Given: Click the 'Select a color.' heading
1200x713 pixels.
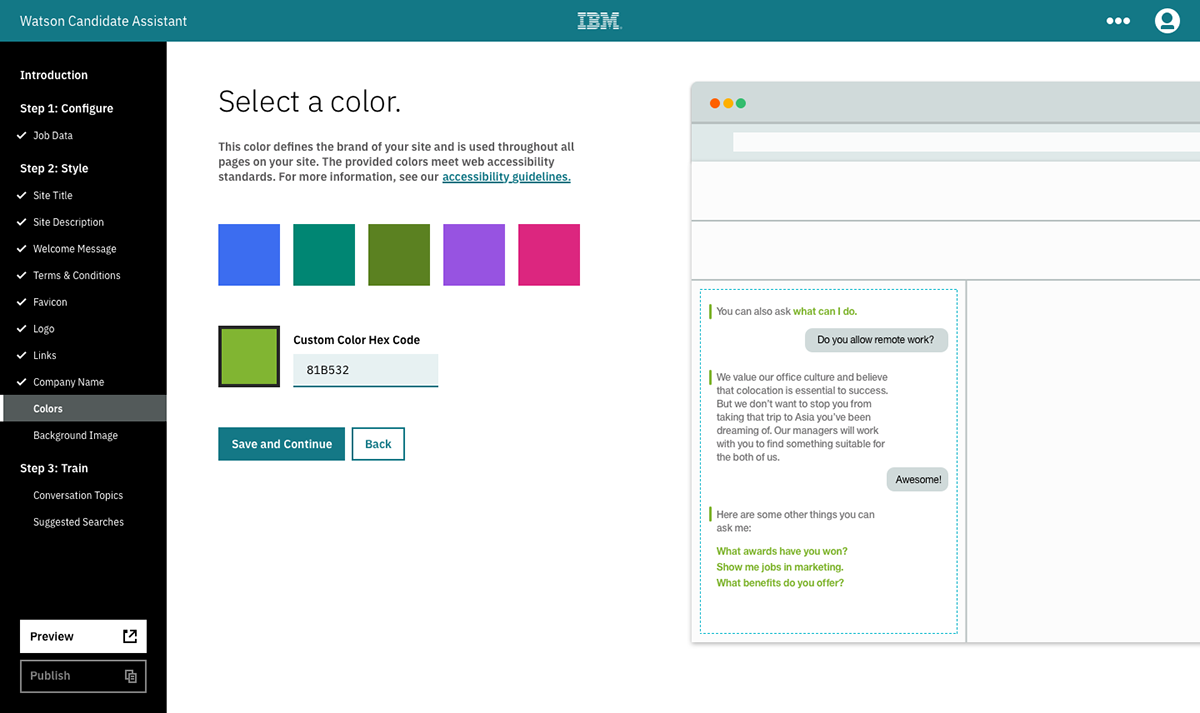Looking at the screenshot, I should point(309,102).
